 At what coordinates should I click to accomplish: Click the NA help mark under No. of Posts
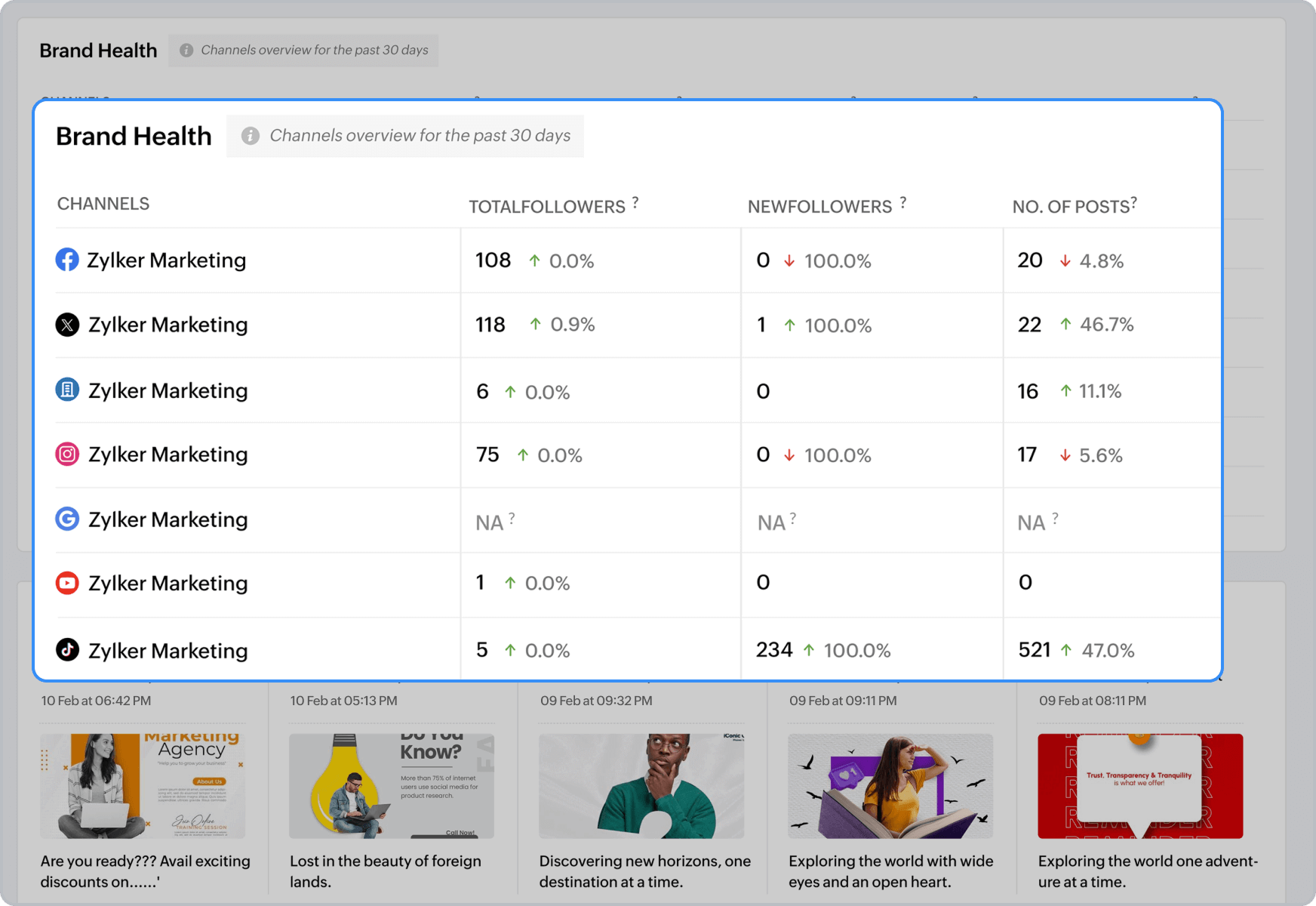(1055, 518)
